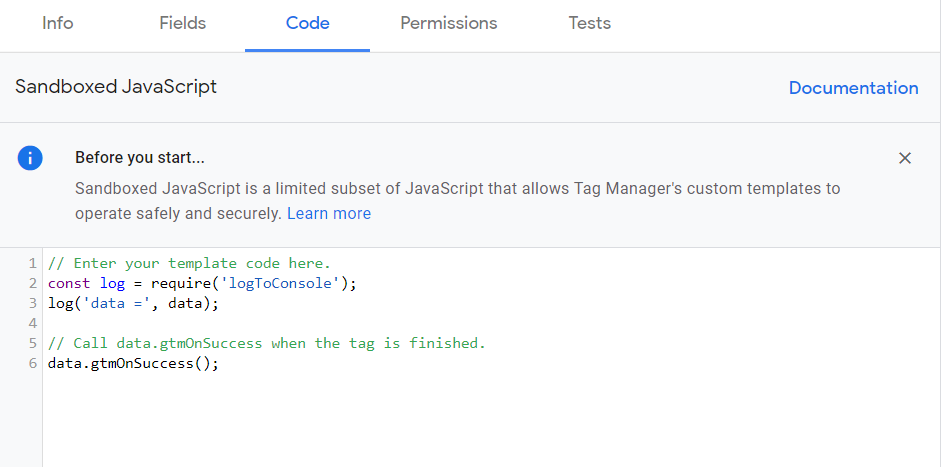Screen dimensions: 948x467
Task: Click the data.gtmOnSuccess() code line
Action: pyautogui.click(x=133, y=363)
